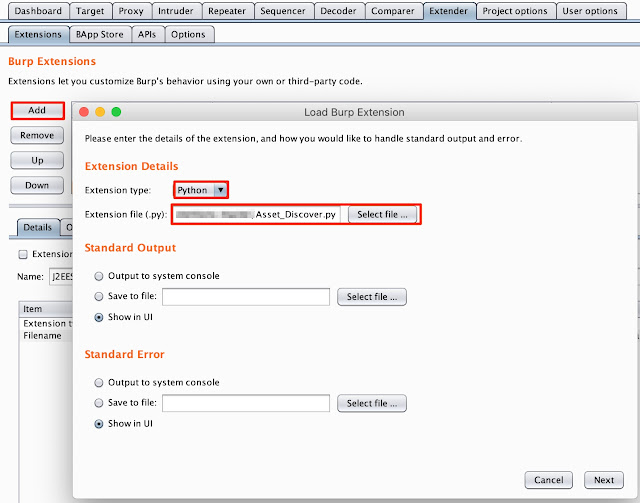Choose Standard Error Save to file

[99, 403]
